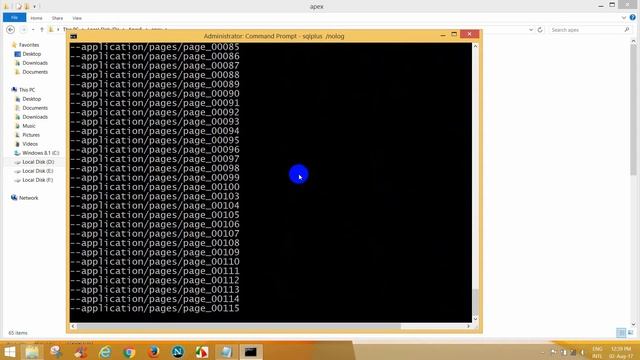Click the Search apex field
The width and height of the screenshot is (640, 360).
click(590, 30)
